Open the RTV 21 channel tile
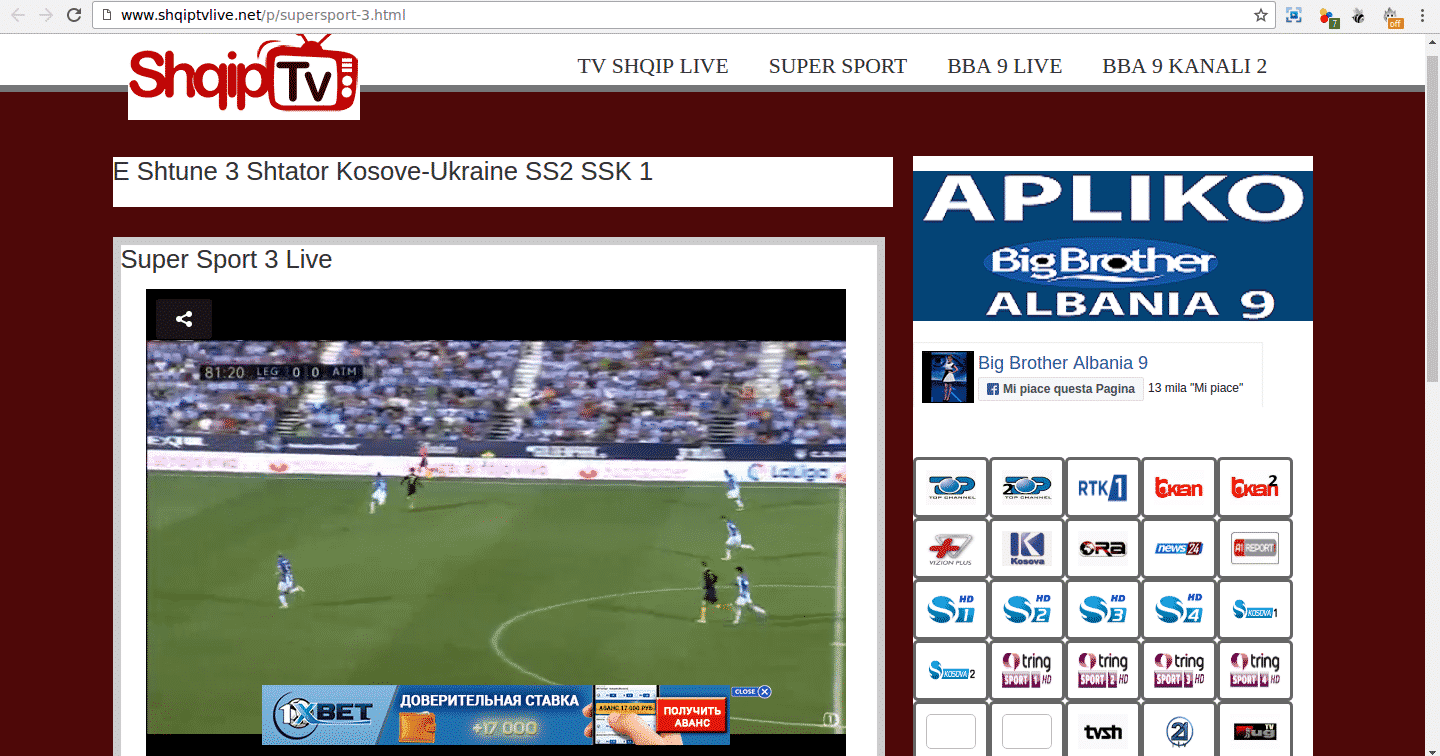 point(1179,730)
